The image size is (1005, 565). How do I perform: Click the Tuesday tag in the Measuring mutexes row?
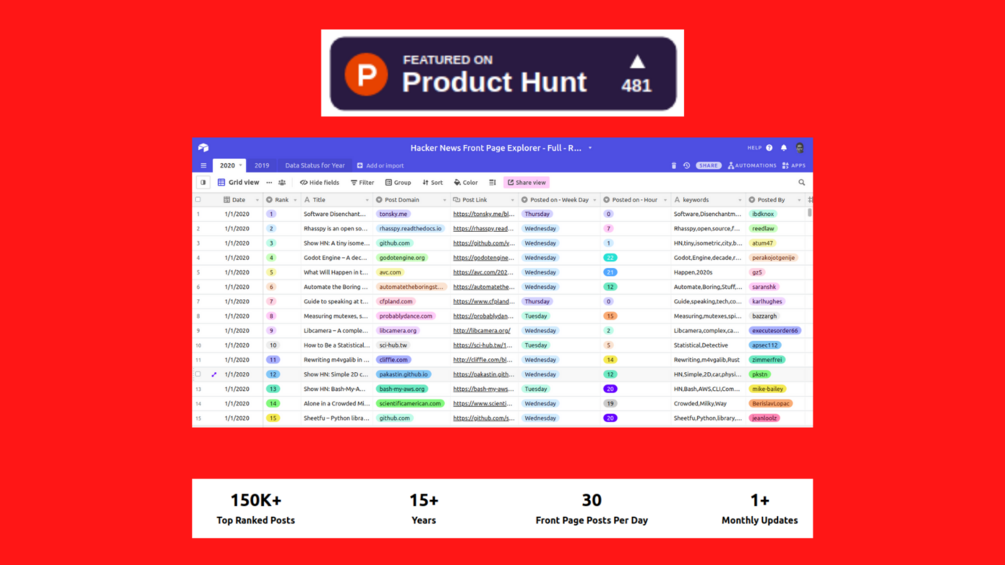click(536, 316)
